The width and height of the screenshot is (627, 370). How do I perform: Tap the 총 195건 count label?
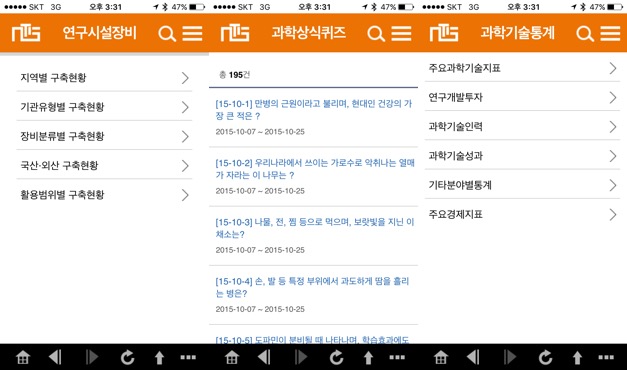235,75
